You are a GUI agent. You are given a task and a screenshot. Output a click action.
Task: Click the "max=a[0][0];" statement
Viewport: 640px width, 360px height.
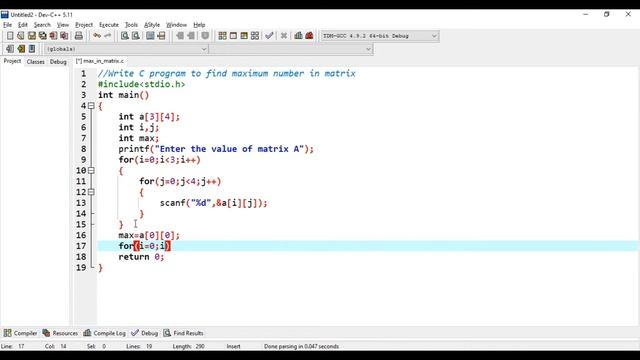pos(149,236)
